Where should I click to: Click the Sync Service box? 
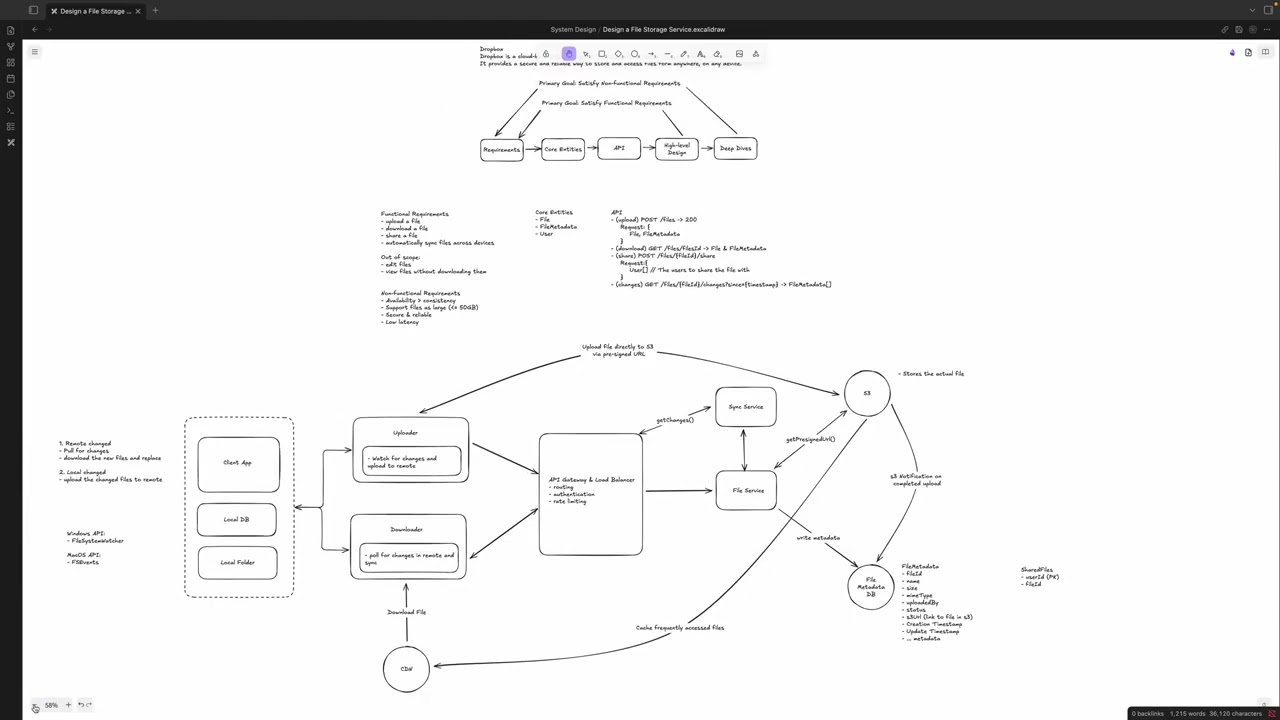[745, 407]
